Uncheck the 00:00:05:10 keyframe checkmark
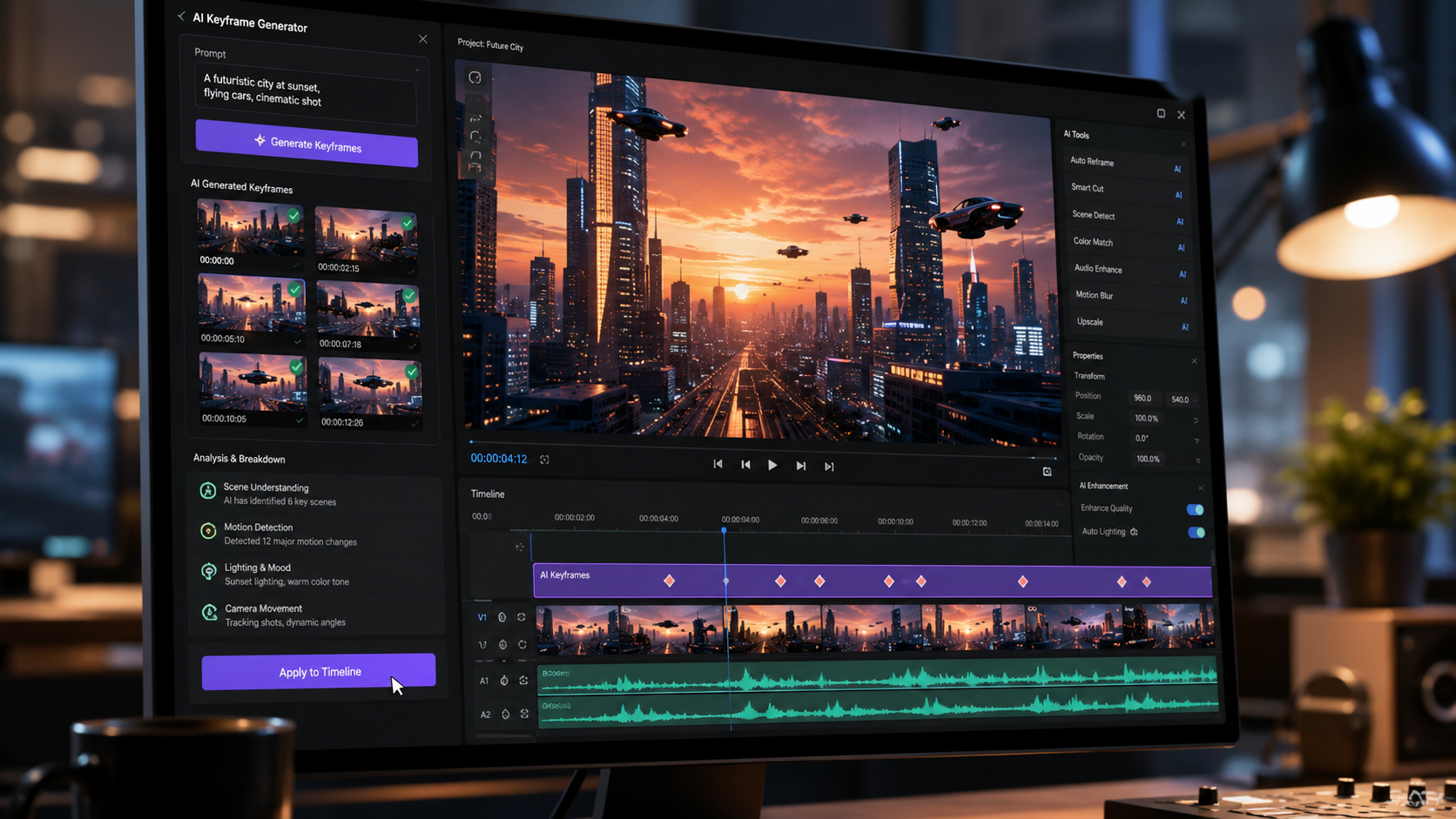 (295, 289)
